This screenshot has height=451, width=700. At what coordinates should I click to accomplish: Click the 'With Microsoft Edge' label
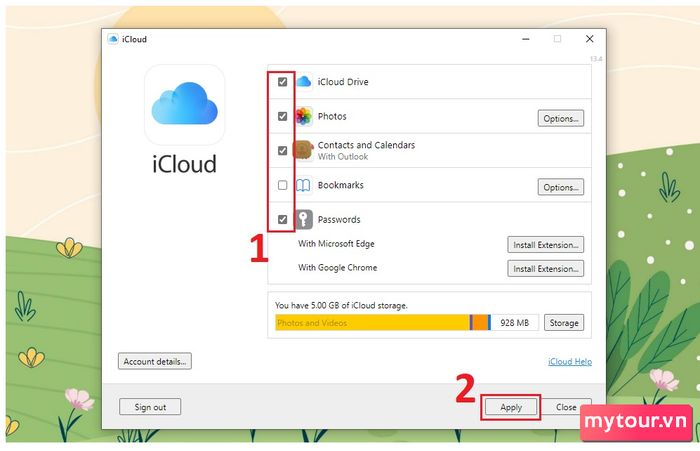point(336,244)
